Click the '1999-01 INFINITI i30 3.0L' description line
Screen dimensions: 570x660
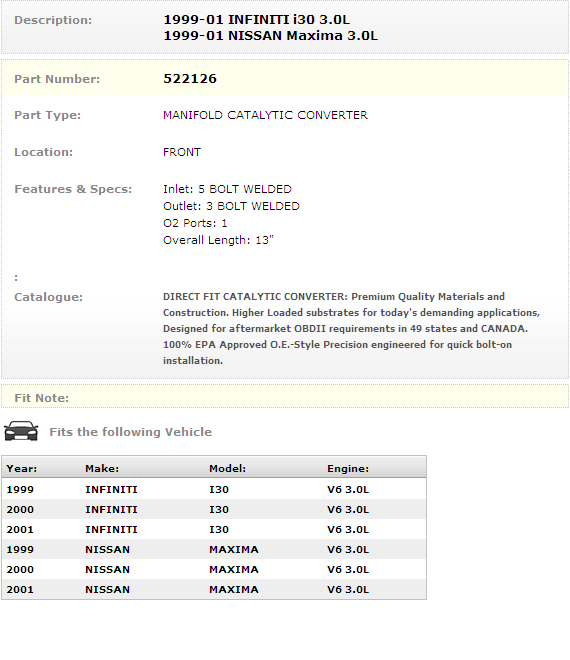click(x=256, y=20)
